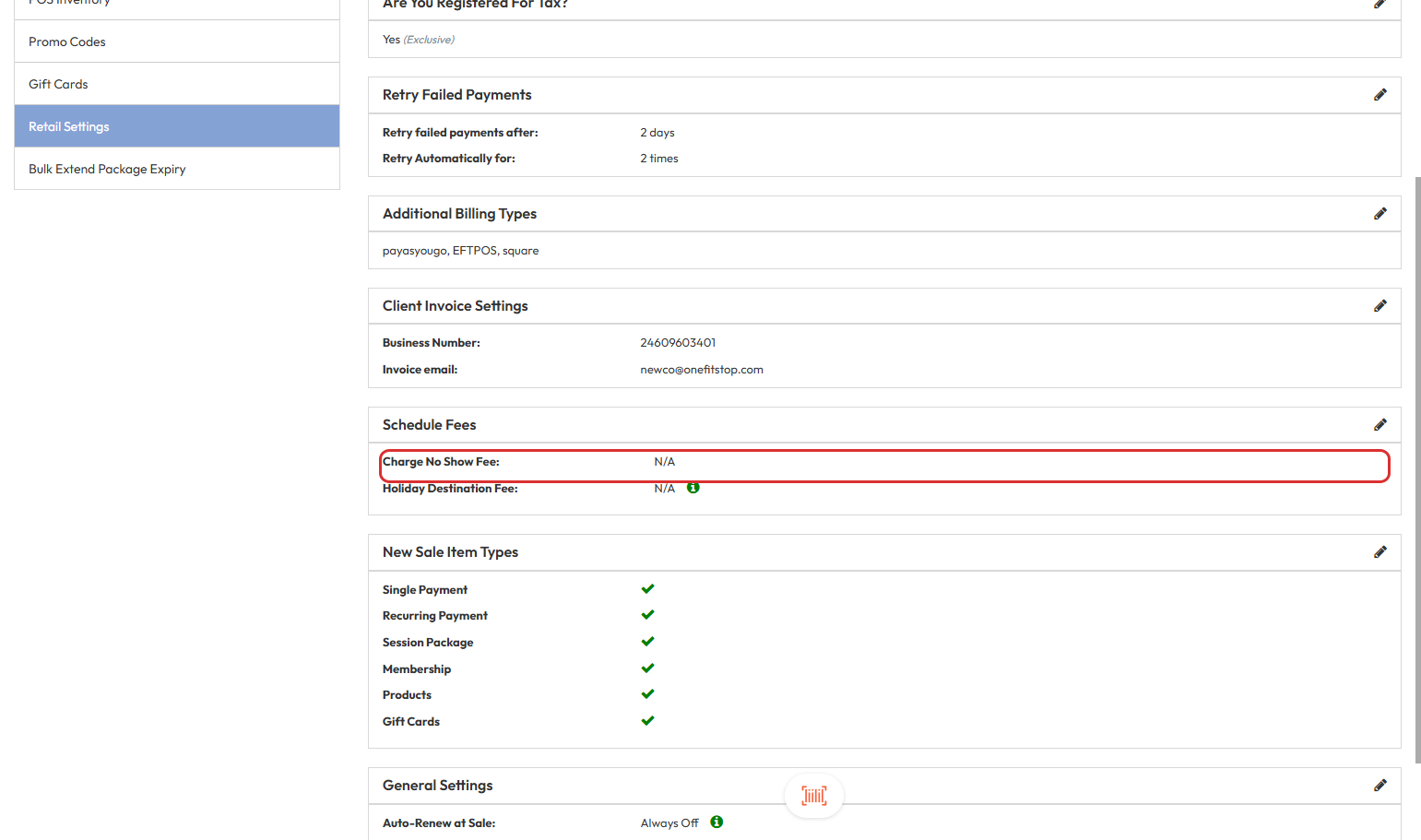The width and height of the screenshot is (1421, 840).
Task: Click the Gift Cards row checkmark
Action: (647, 721)
